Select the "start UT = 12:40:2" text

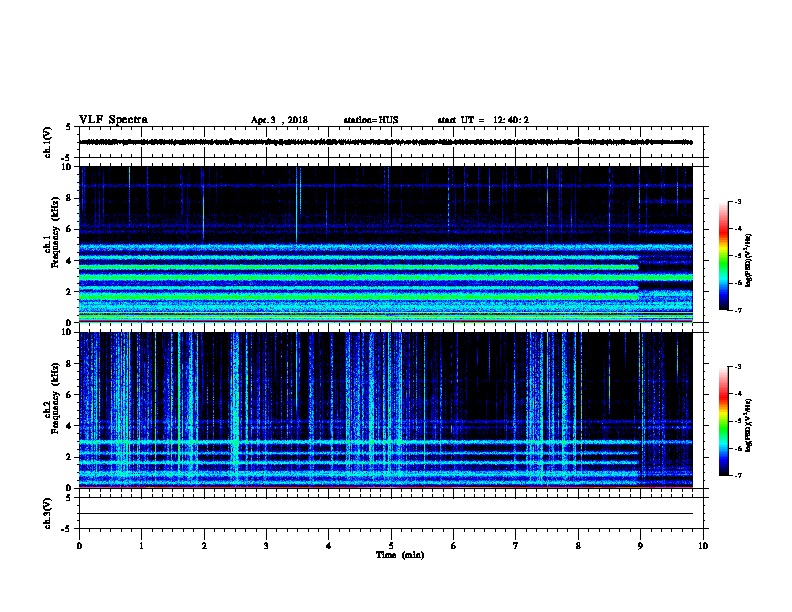click(x=483, y=120)
